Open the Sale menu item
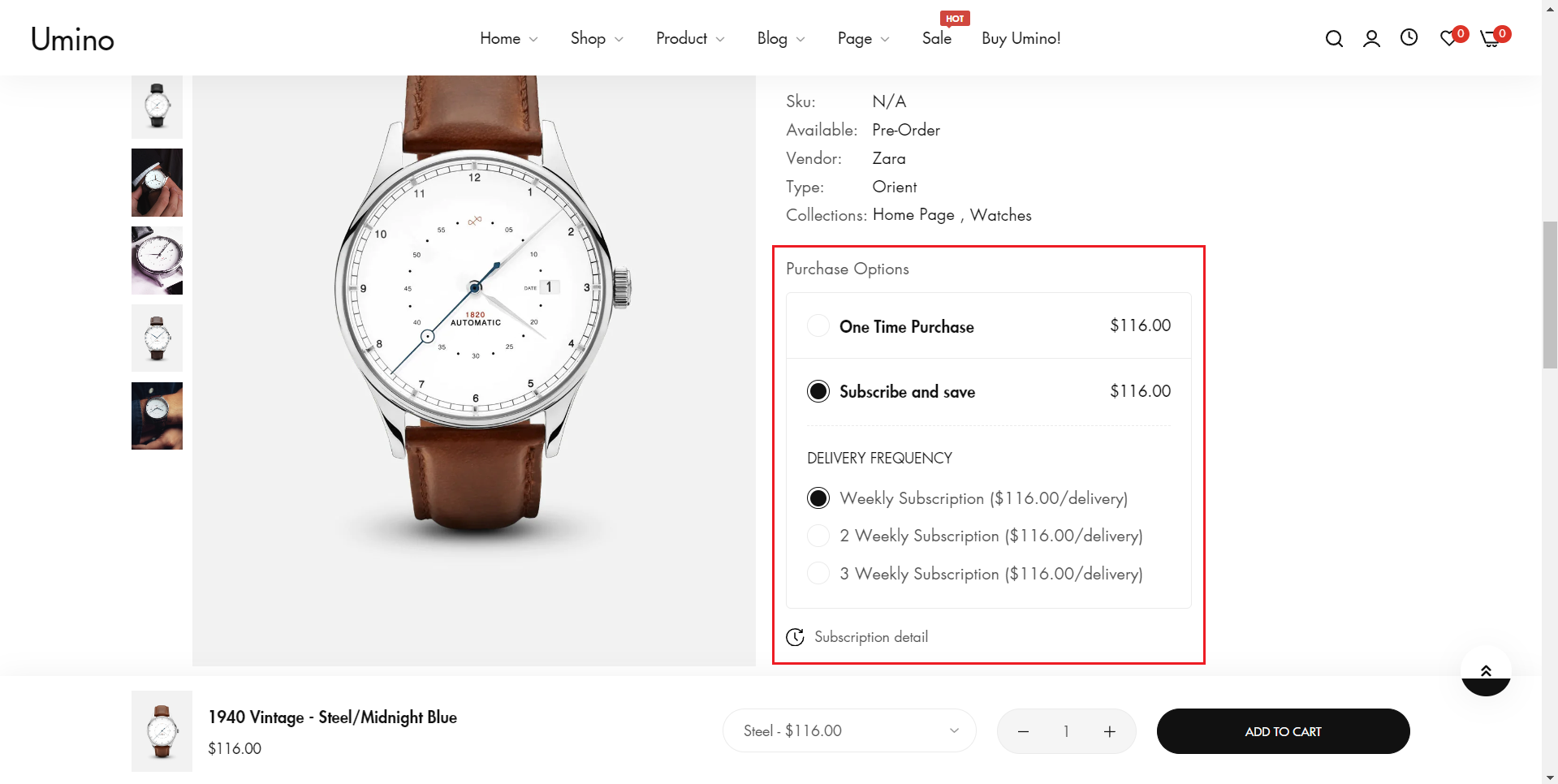 (936, 39)
